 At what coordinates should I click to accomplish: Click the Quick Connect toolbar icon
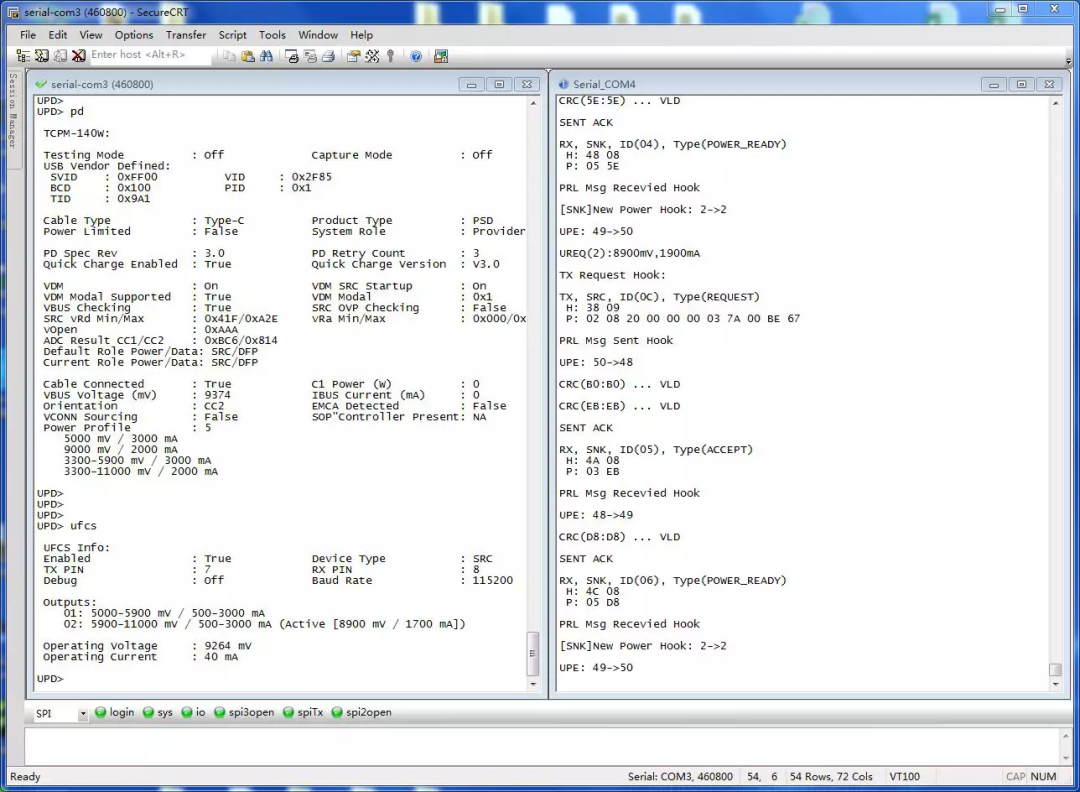42,56
